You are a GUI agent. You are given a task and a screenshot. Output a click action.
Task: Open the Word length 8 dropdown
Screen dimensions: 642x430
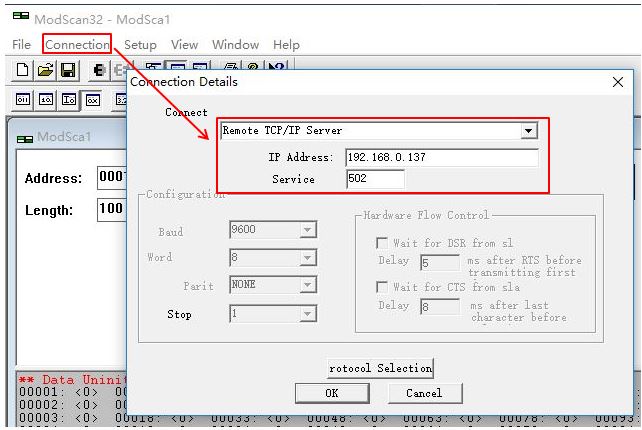308,258
